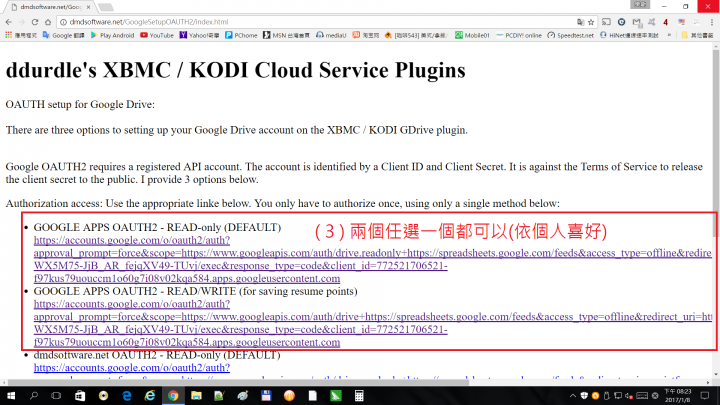Open the Google Translate bookmark
The width and height of the screenshot is (720, 405).
[x=63, y=35]
